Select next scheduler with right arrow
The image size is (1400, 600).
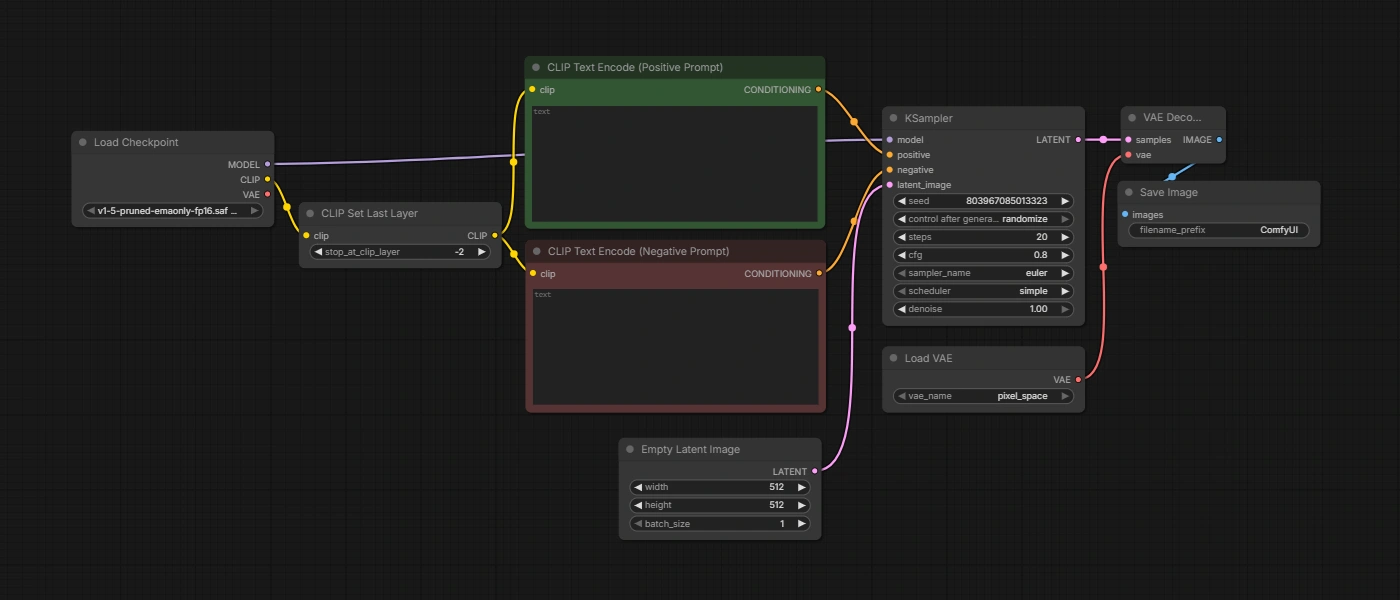pyautogui.click(x=1065, y=291)
